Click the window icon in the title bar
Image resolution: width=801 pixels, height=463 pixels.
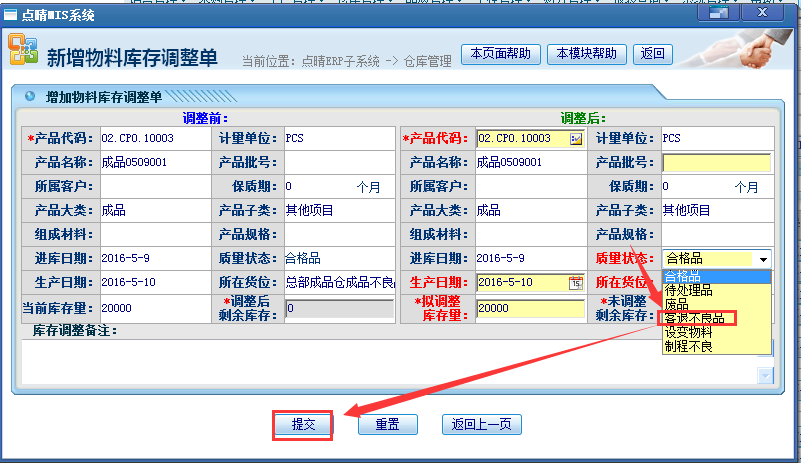(11, 14)
